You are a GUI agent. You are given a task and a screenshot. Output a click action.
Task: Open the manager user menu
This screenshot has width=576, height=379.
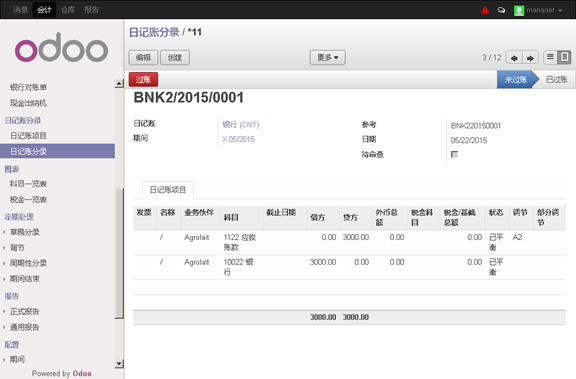(543, 10)
